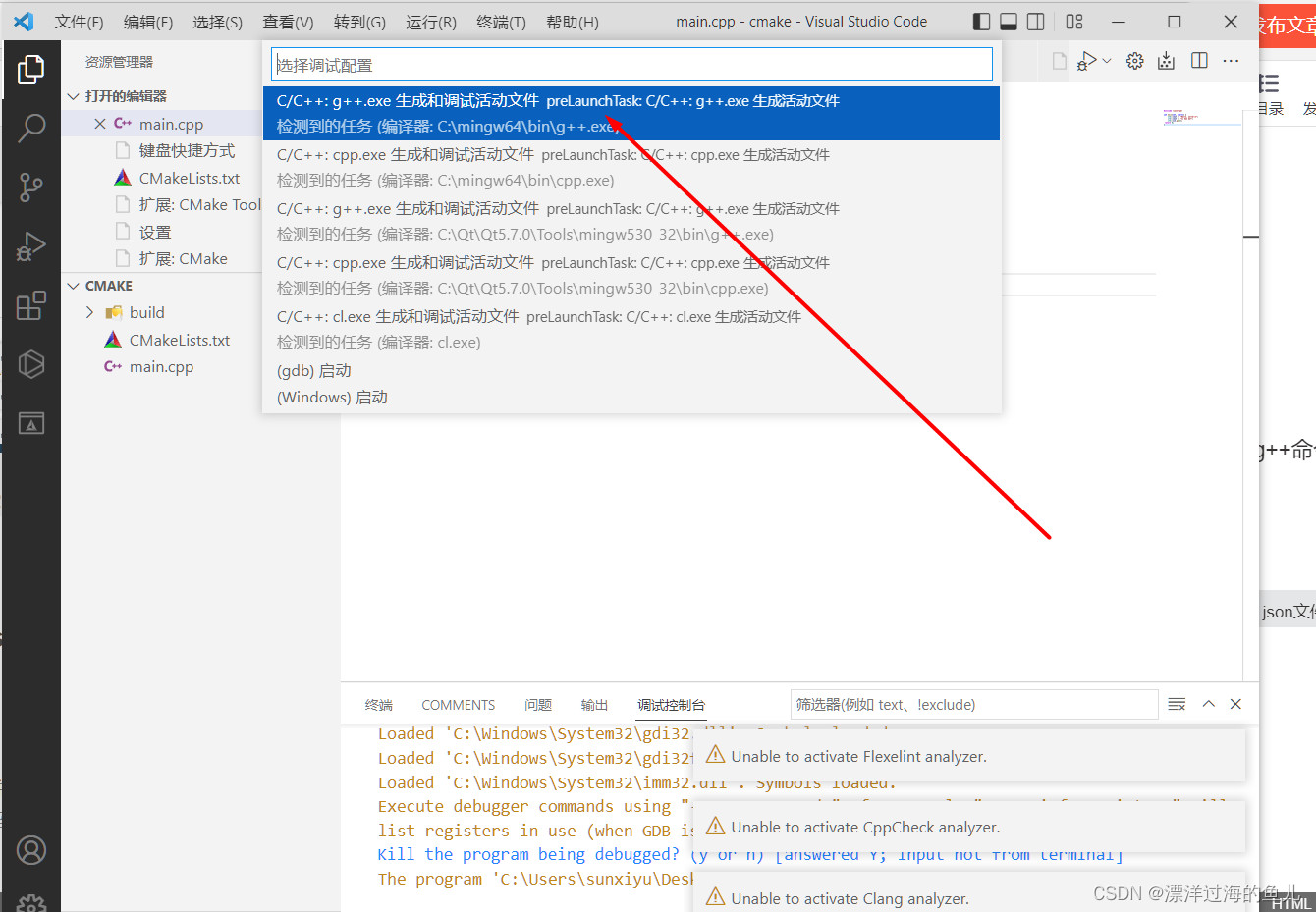Open editor More Actions ellipsis

[1231, 61]
